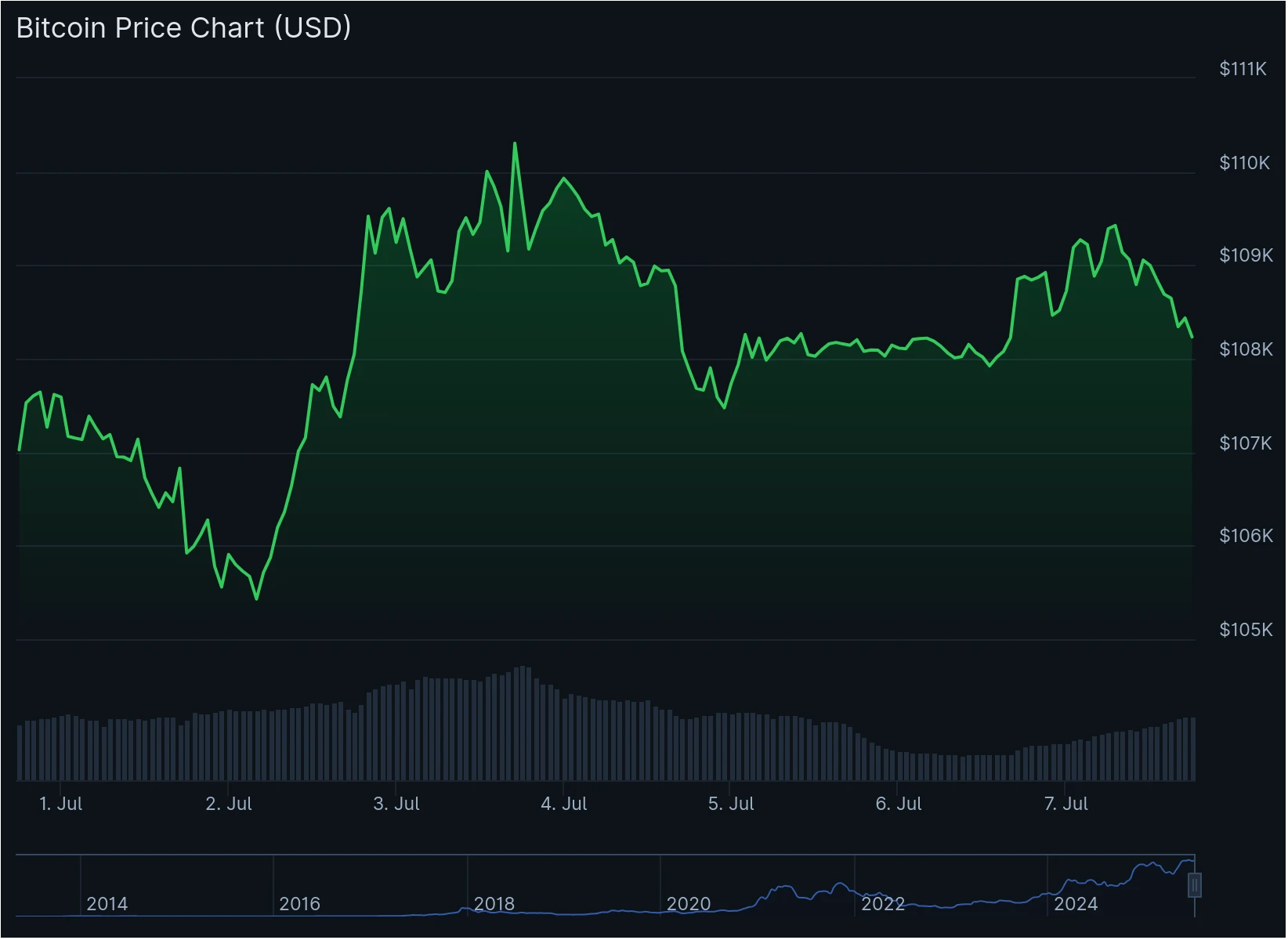Viewport: 1288px width, 940px height.
Task: Click the tallest volume bar in the histogram
Action: (523, 723)
